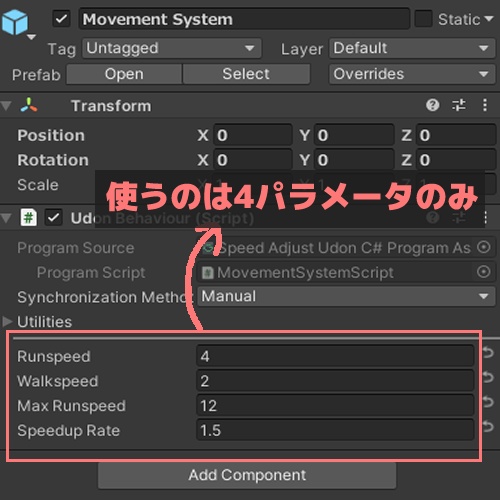Click the Rotation X field
Viewport: 500px width, 500px height.
[253, 160]
